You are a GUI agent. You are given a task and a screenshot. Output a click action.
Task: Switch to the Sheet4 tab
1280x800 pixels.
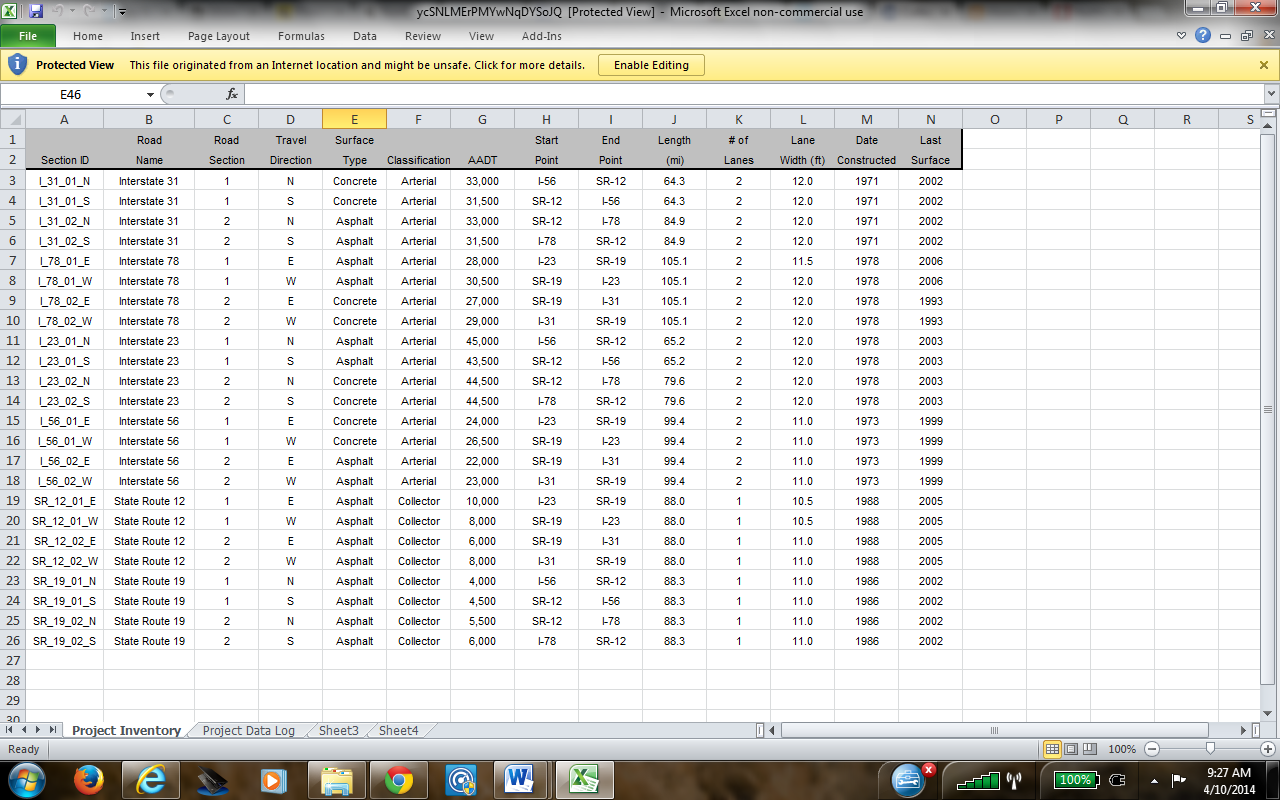pyautogui.click(x=398, y=731)
